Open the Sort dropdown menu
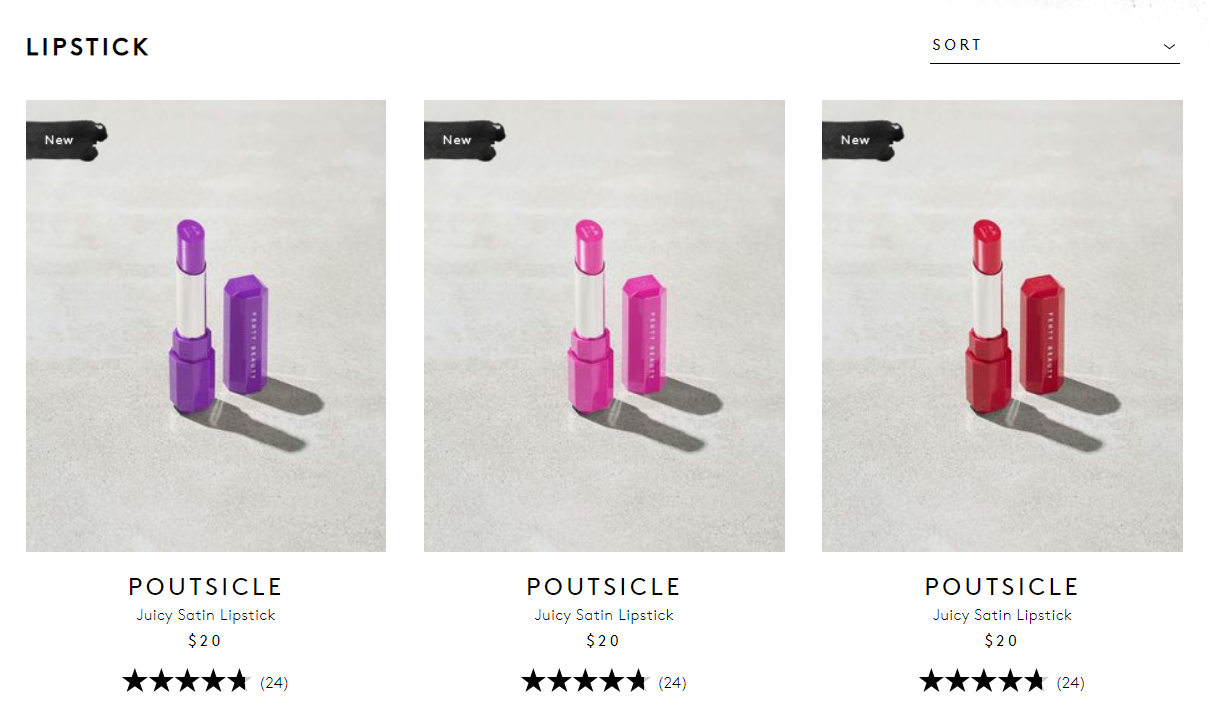This screenshot has height=726, width=1209. [x=1053, y=46]
